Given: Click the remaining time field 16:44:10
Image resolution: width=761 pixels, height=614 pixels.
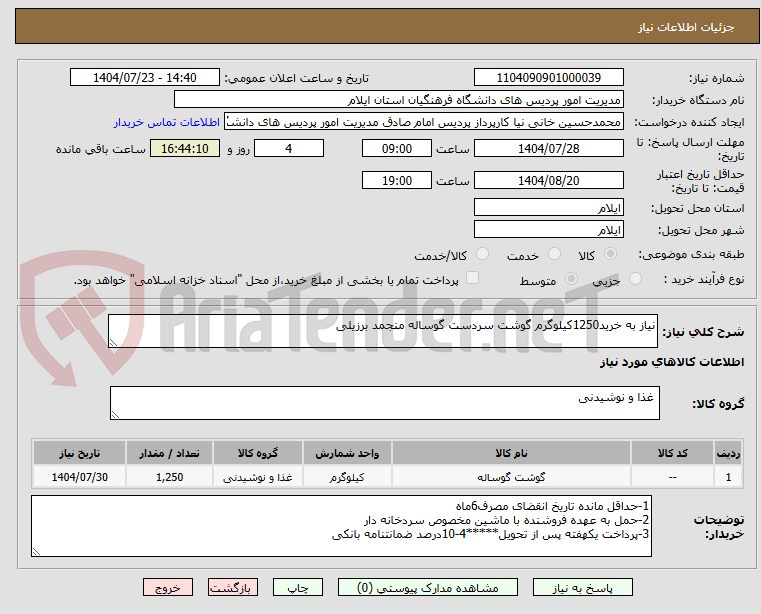Looking at the screenshot, I should tap(185, 149).
